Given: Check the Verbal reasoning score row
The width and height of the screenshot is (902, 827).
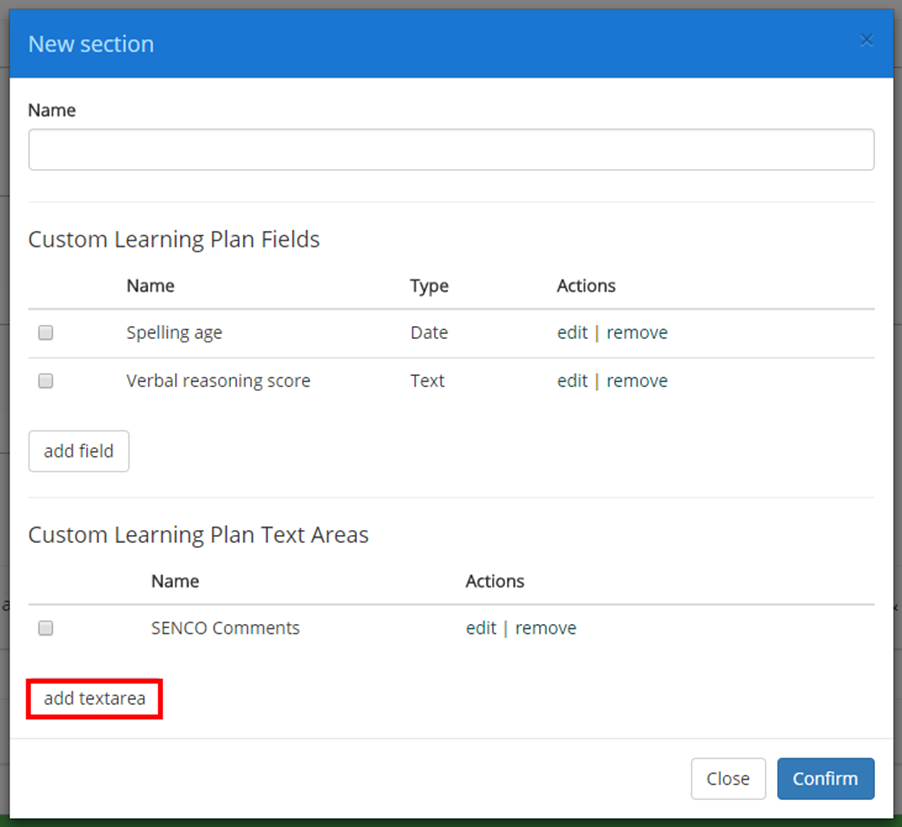Looking at the screenshot, I should coord(45,380).
